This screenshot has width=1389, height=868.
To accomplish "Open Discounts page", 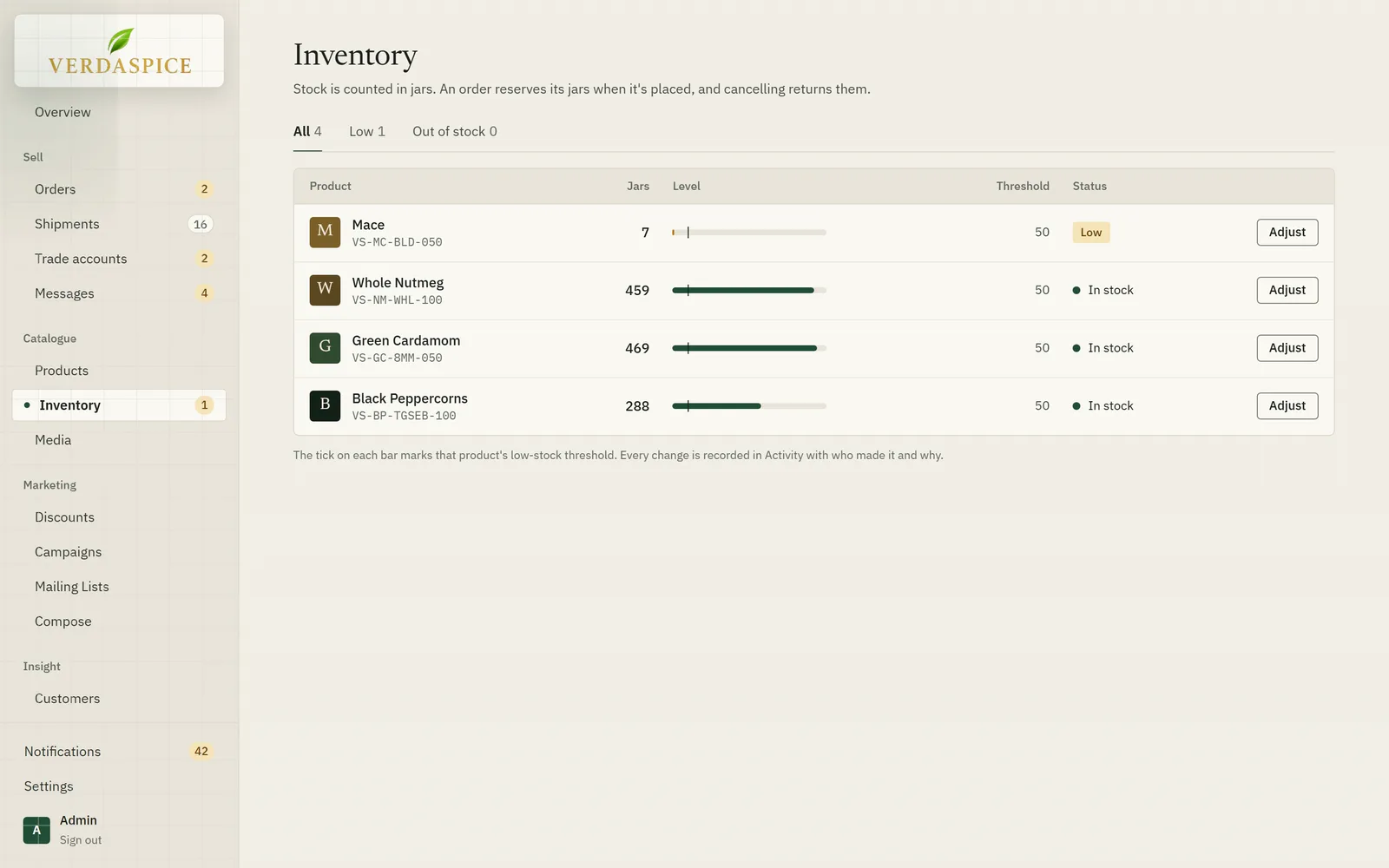I will pyautogui.click(x=119, y=517).
